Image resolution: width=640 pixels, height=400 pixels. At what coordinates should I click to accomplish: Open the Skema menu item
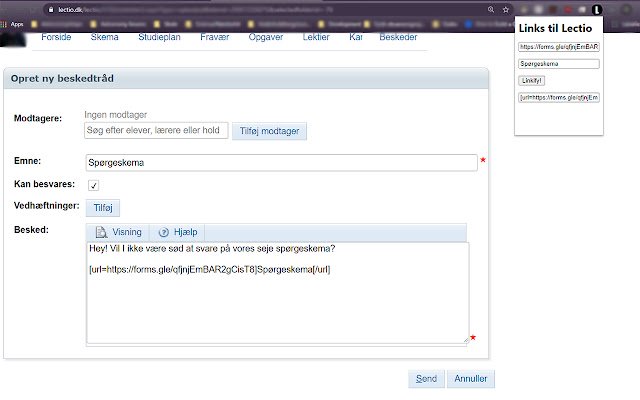pos(104,37)
